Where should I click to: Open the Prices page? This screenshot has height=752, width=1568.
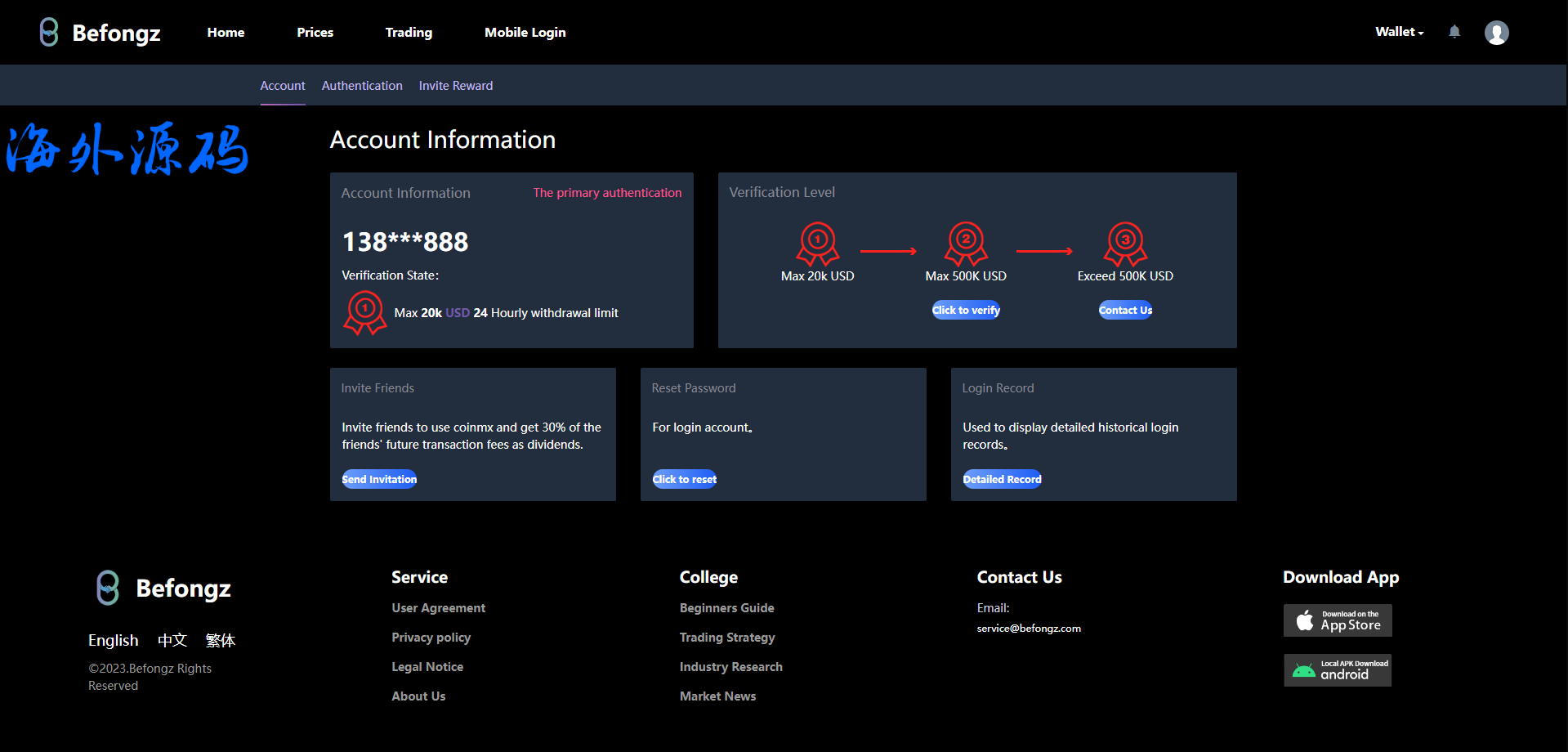tap(315, 33)
